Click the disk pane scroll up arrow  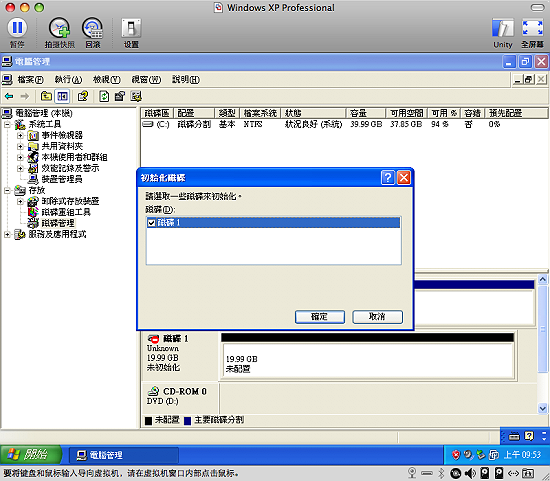[x=542, y=279]
